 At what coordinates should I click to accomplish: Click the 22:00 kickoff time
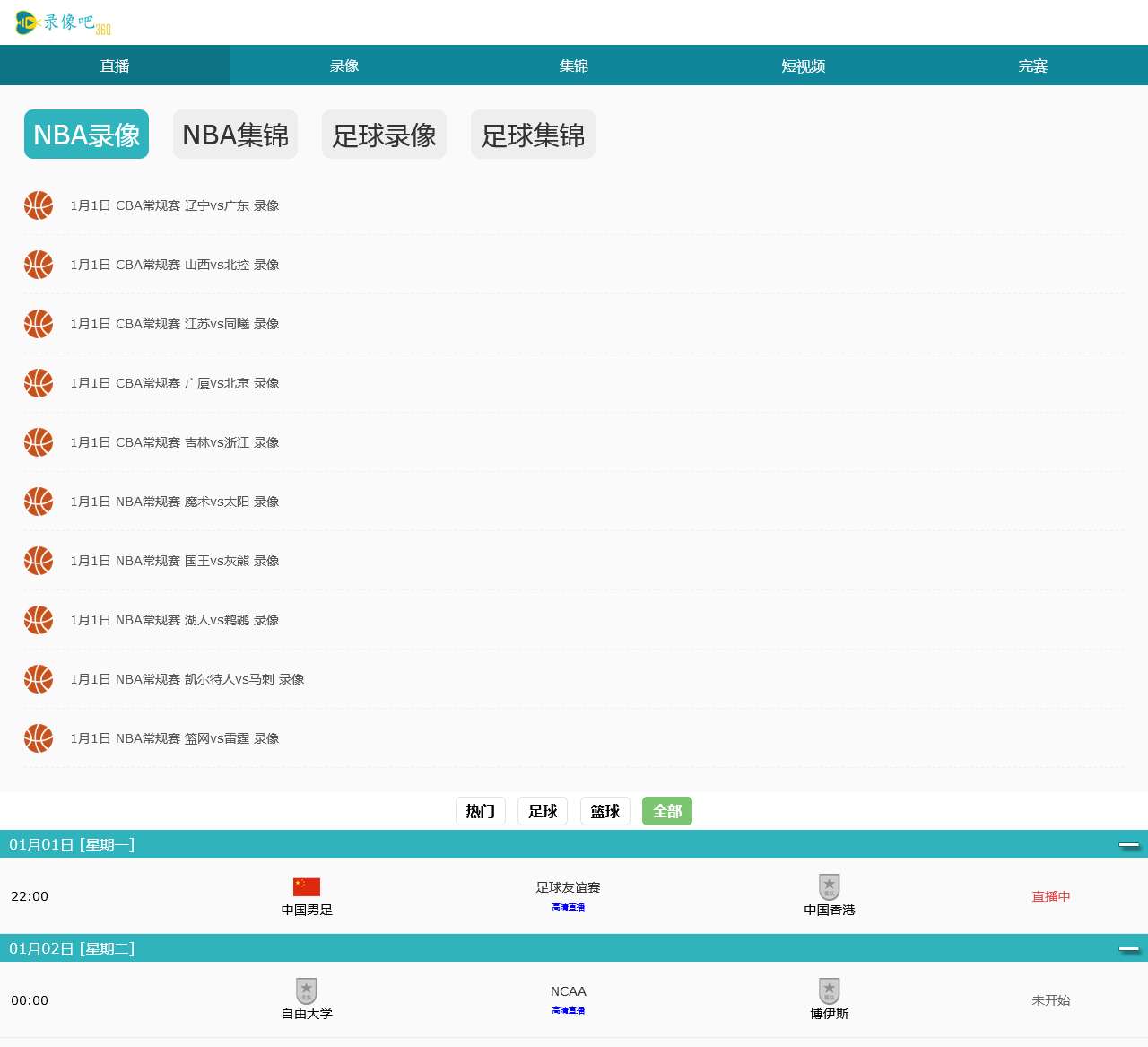point(30,896)
